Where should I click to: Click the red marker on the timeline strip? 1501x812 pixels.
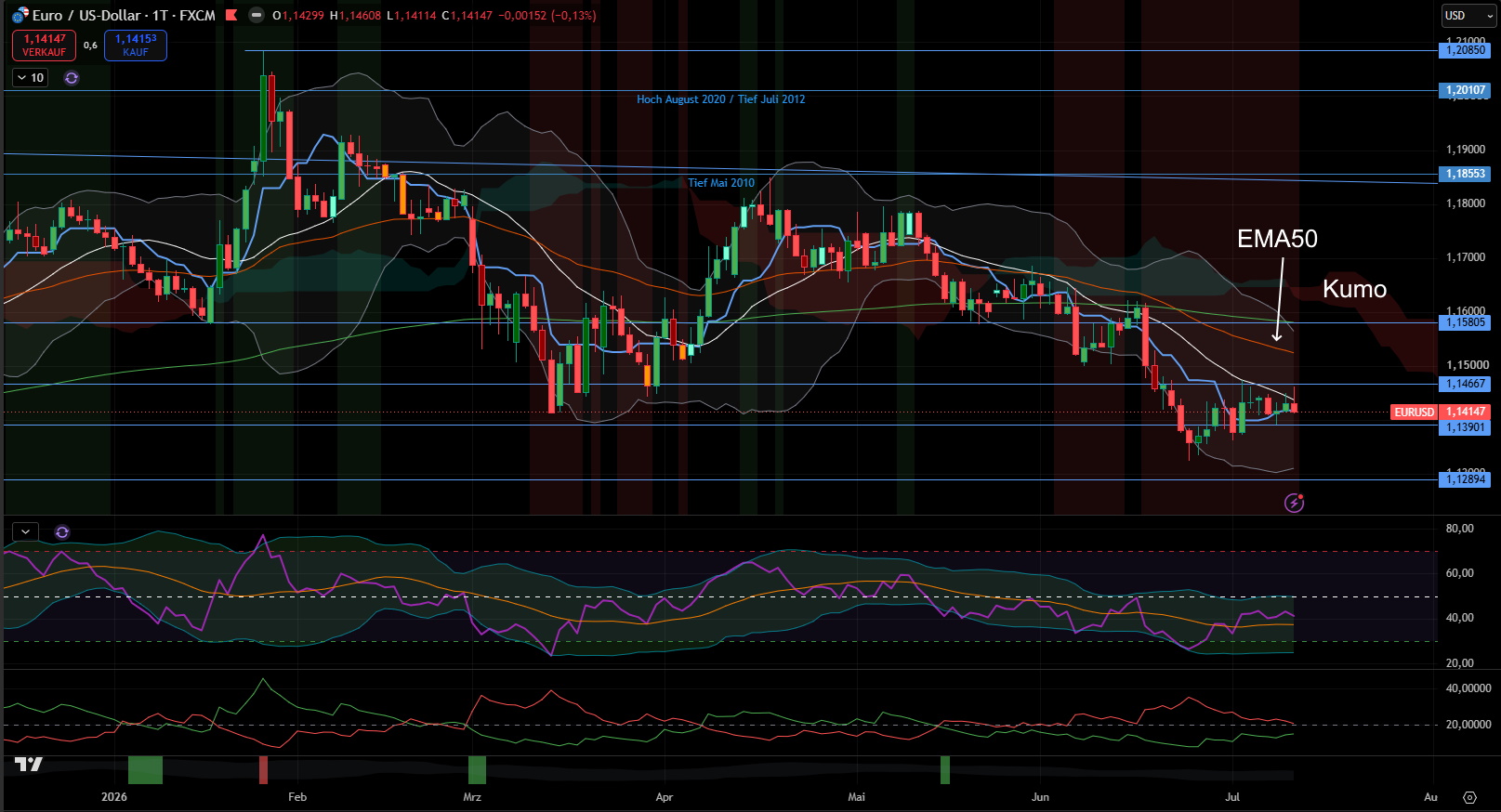point(263,770)
